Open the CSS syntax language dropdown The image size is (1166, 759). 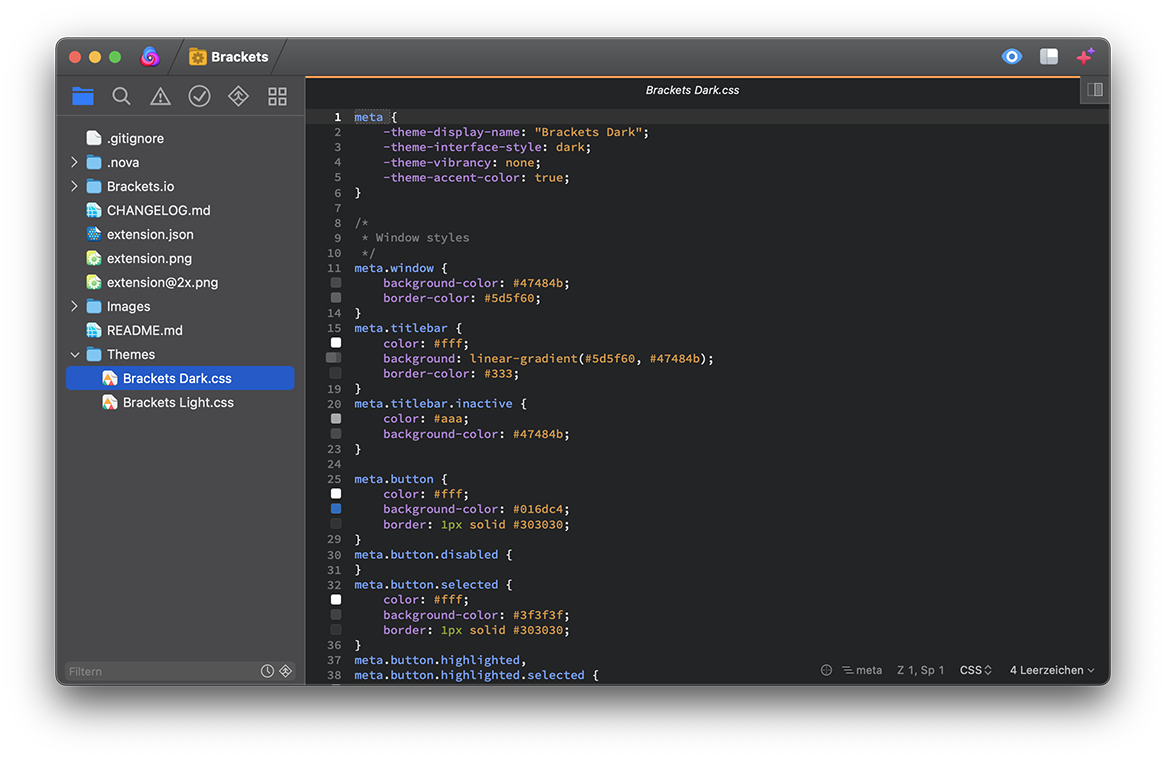click(x=976, y=670)
